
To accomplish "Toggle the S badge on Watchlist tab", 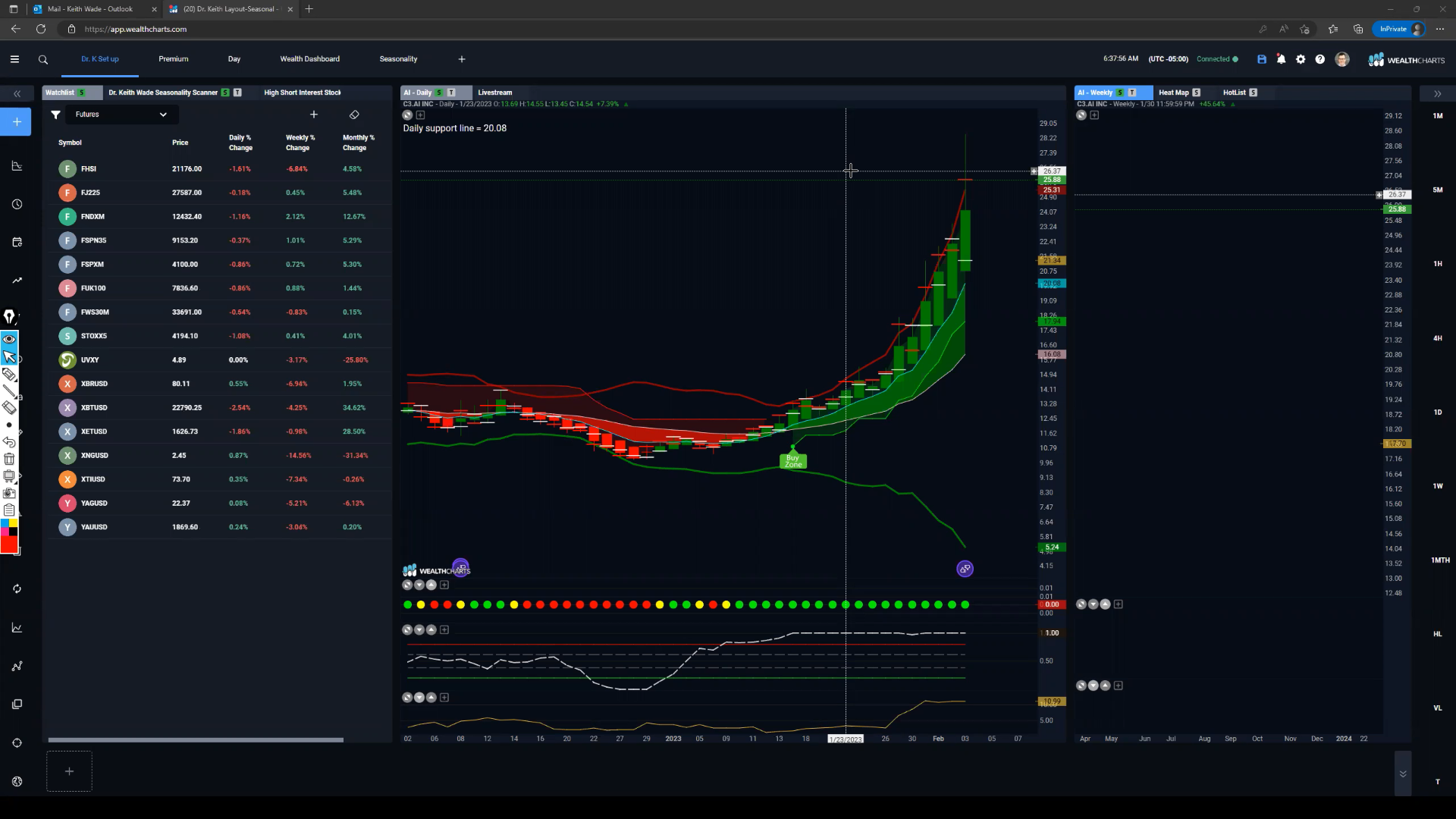I will [81, 93].
